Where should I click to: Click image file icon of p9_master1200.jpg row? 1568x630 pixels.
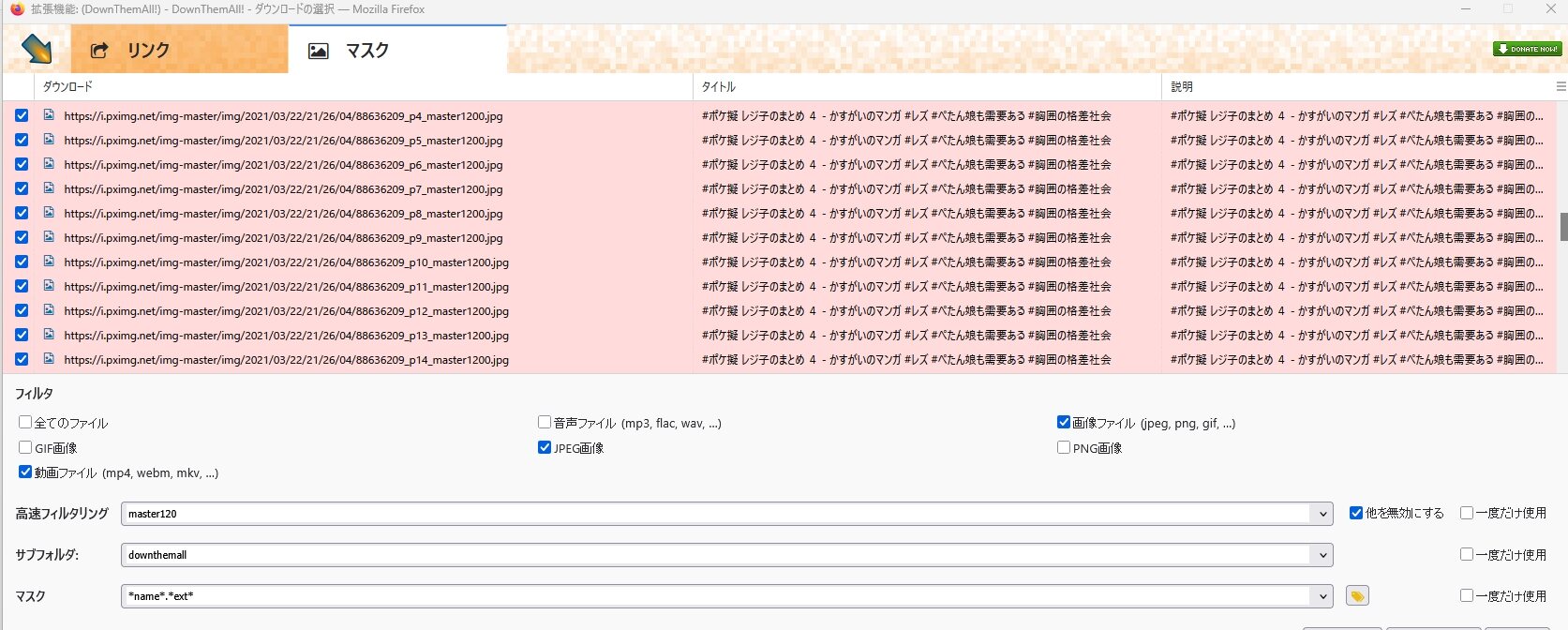(49, 236)
